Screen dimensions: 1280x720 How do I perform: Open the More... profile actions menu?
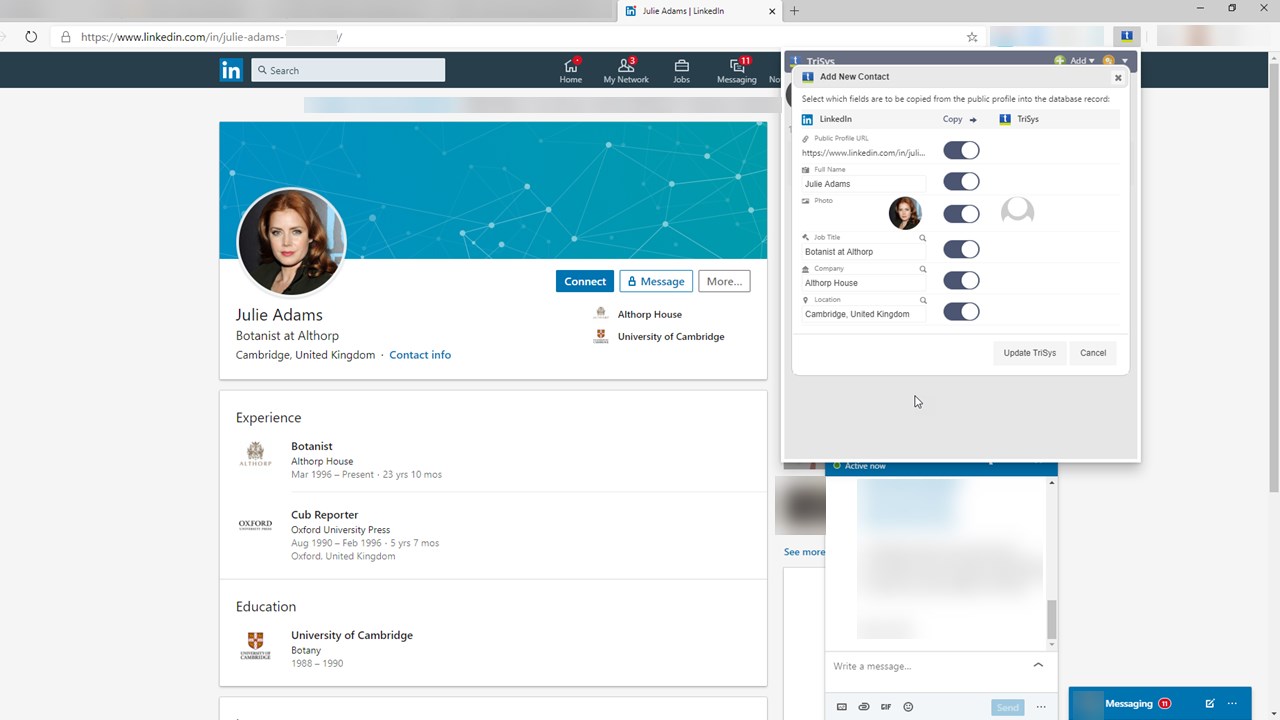(x=724, y=281)
